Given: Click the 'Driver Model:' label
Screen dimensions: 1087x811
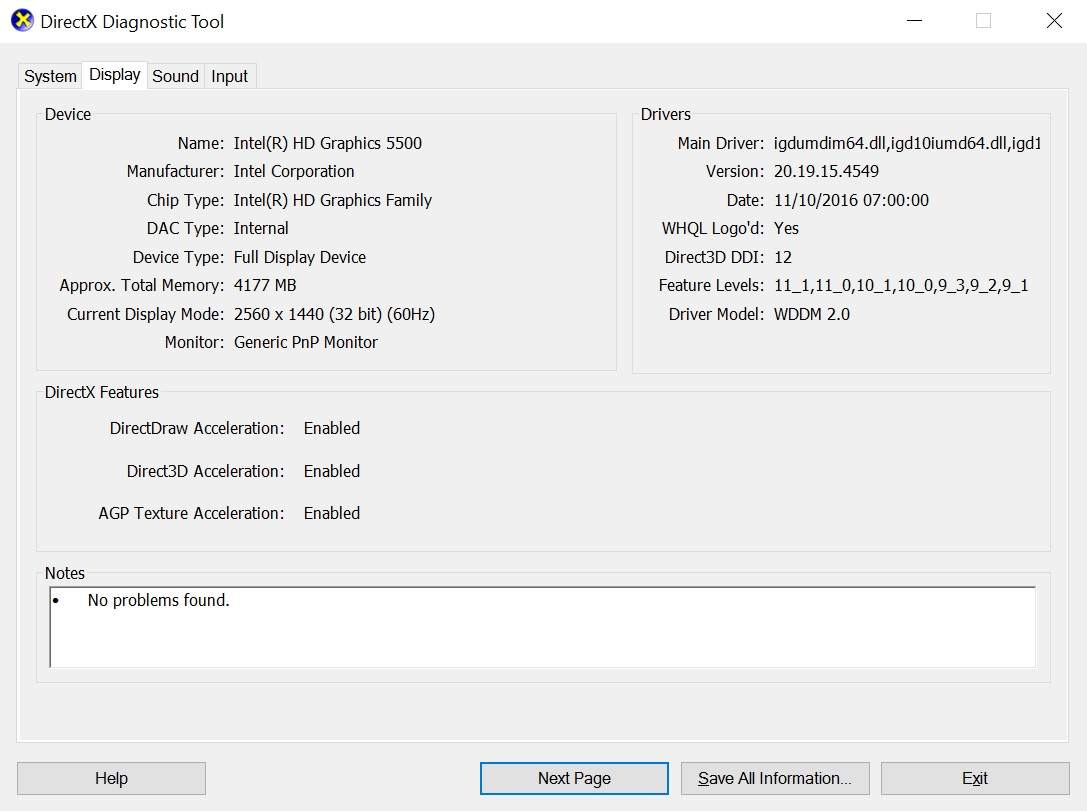Looking at the screenshot, I should [x=716, y=314].
